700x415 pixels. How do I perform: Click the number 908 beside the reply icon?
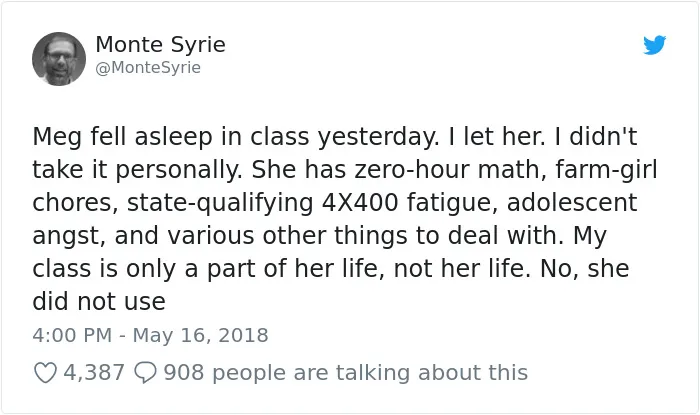click(x=184, y=373)
